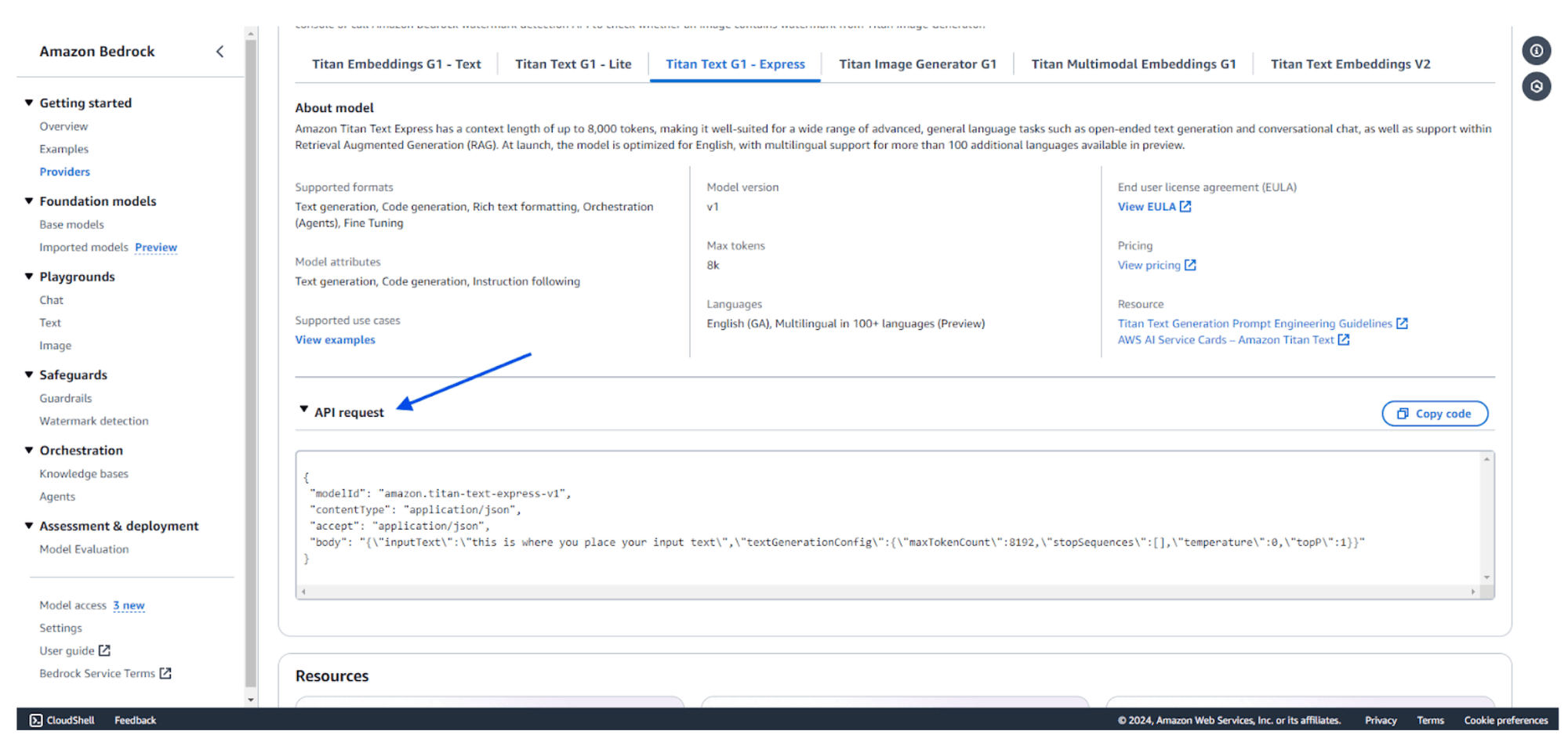The width and height of the screenshot is (1568, 742).
Task: Open Titan Text Generation Prompt Engineering Guidelines link
Action: point(1254,324)
